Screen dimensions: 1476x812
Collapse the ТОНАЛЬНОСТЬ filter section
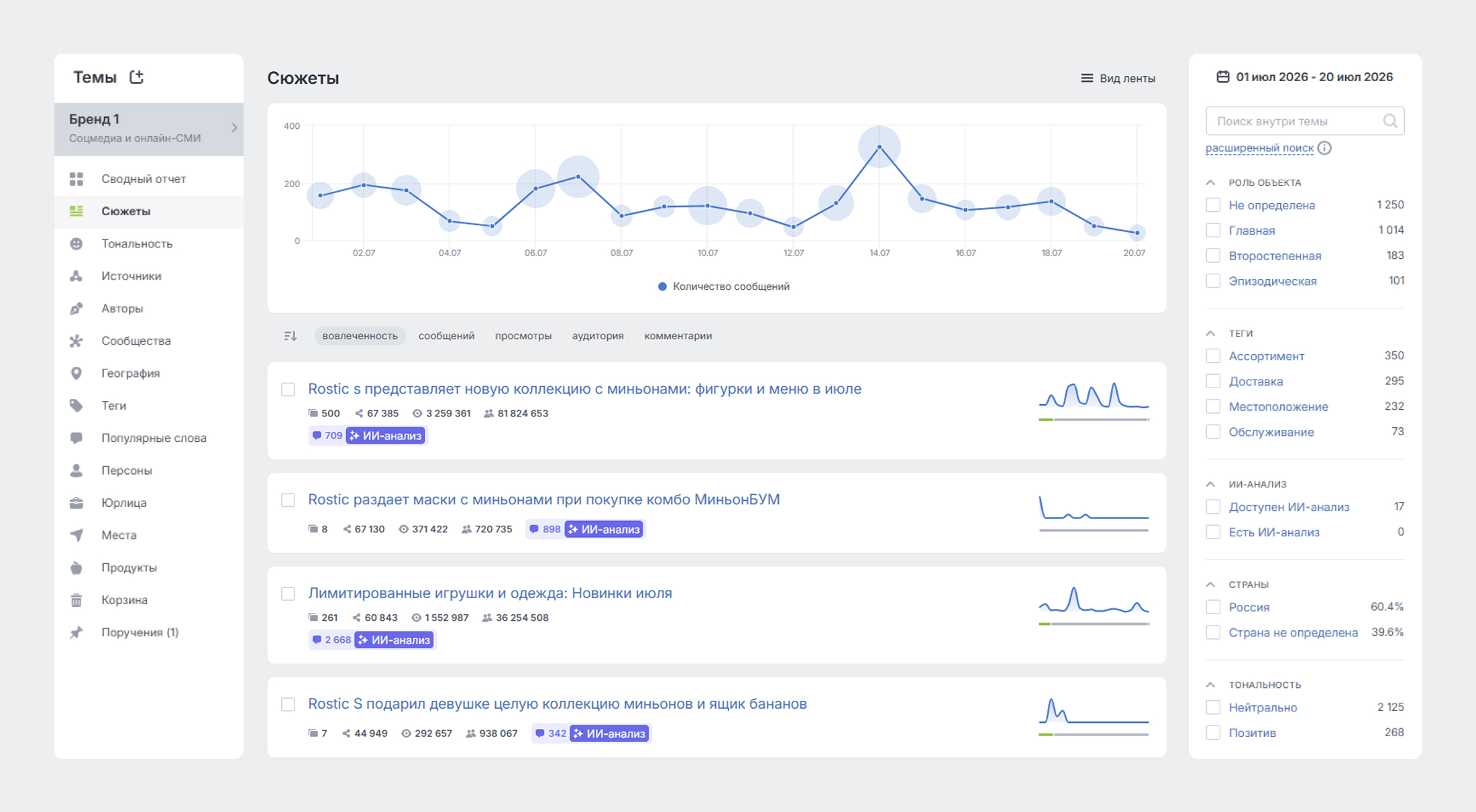1210,685
